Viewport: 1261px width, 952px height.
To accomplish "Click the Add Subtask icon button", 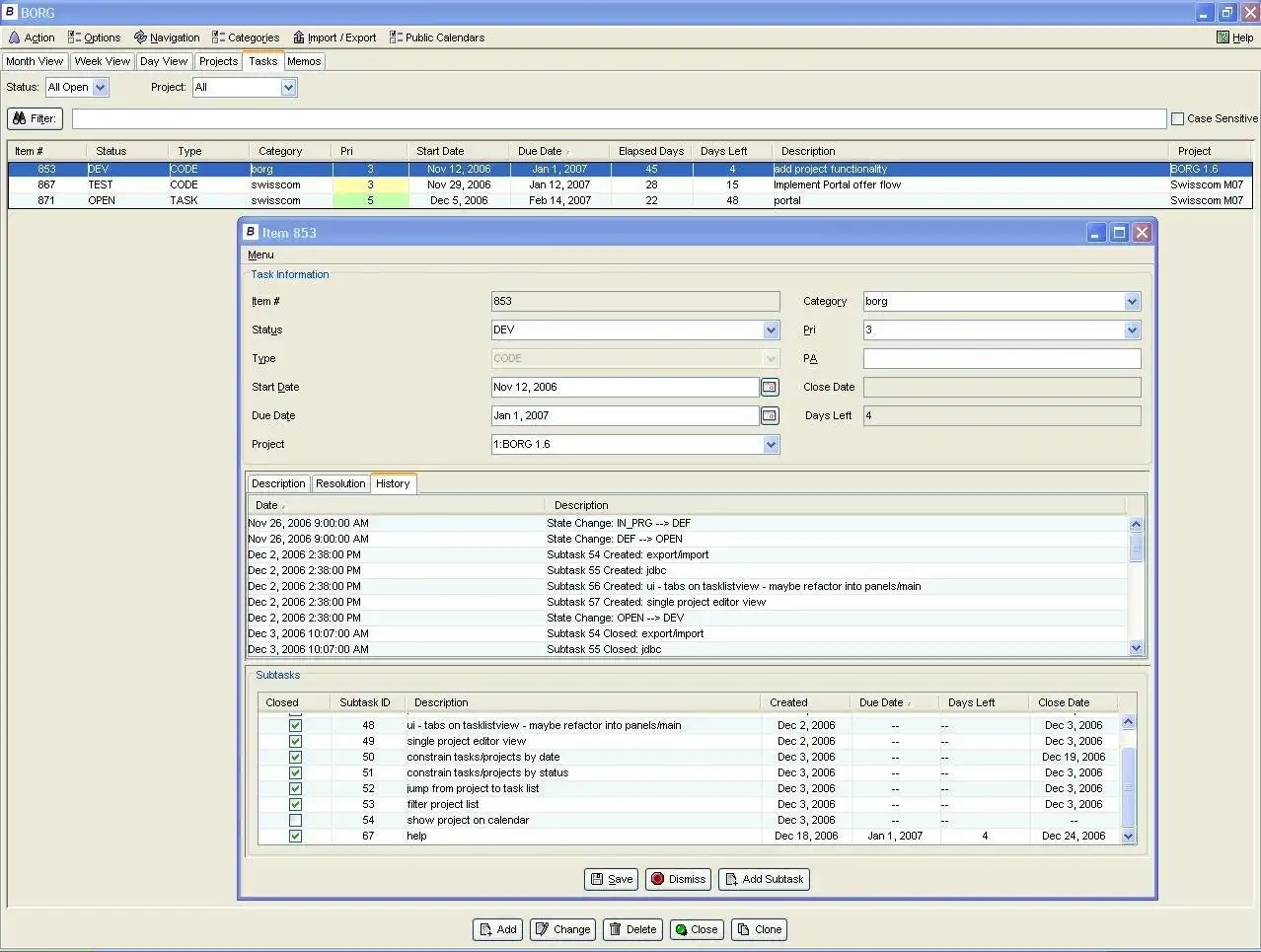I will point(764,879).
